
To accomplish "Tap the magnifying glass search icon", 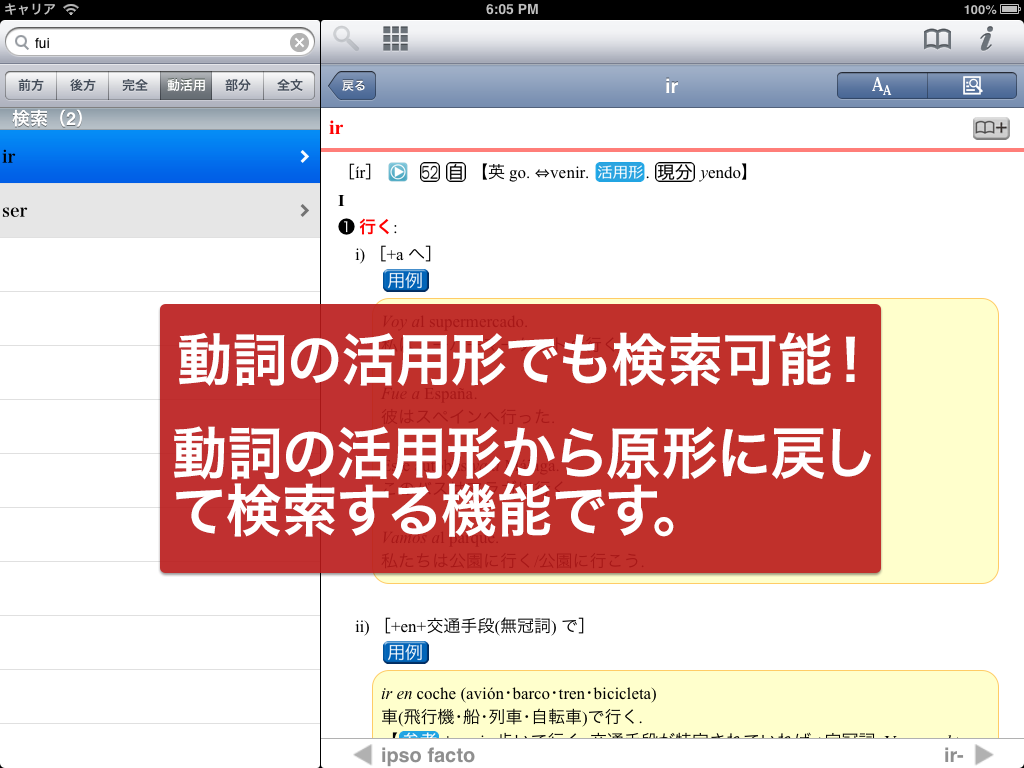I will [x=346, y=39].
